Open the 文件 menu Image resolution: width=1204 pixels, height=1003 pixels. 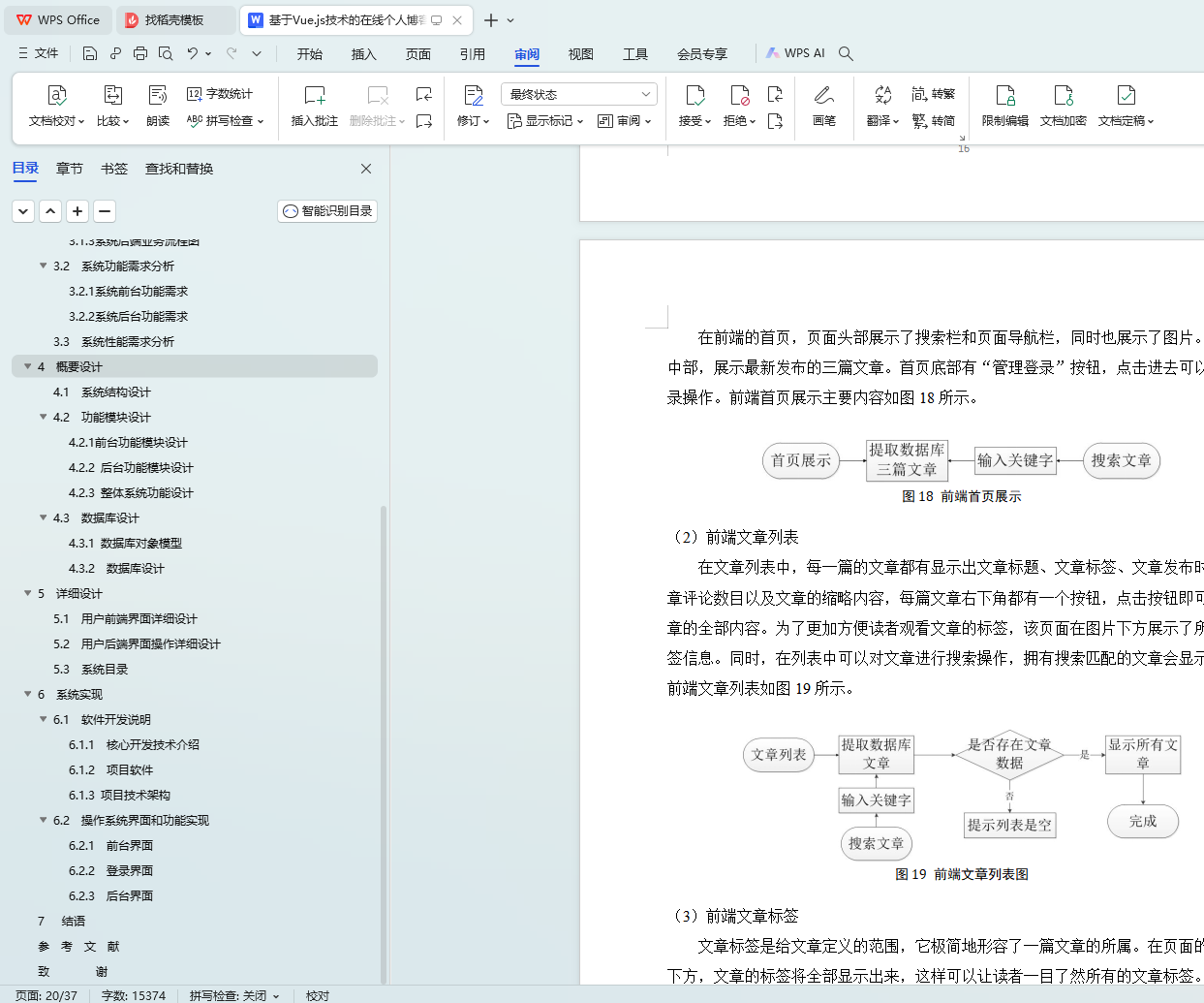click(39, 53)
